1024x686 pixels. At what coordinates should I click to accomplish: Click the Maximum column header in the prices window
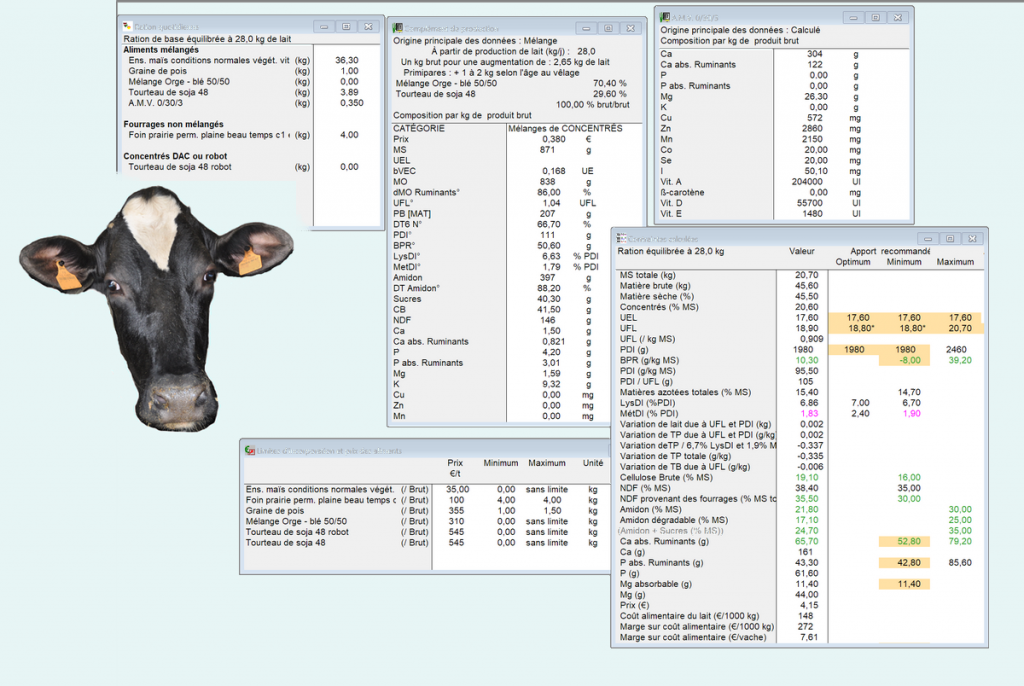pos(547,463)
